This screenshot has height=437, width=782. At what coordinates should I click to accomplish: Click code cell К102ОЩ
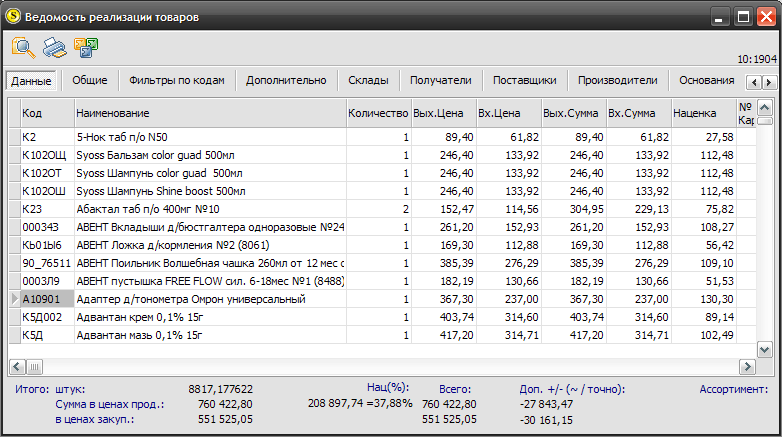pos(47,155)
